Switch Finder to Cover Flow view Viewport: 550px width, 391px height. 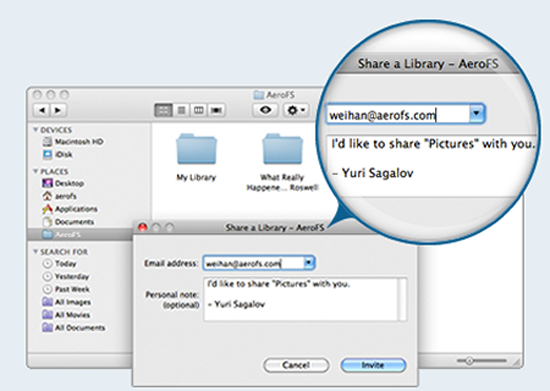click(216, 110)
